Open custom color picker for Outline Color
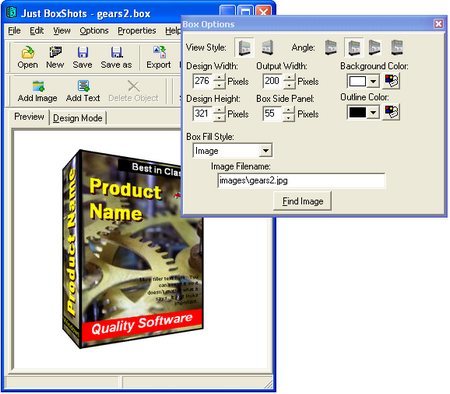This screenshot has width=450, height=394. tap(391, 112)
